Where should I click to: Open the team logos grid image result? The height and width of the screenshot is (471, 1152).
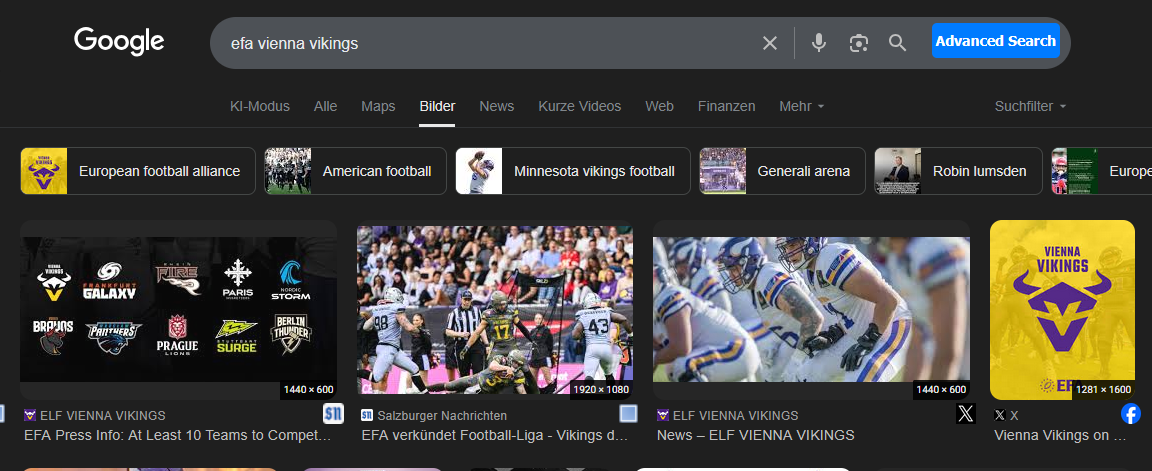[x=179, y=309]
